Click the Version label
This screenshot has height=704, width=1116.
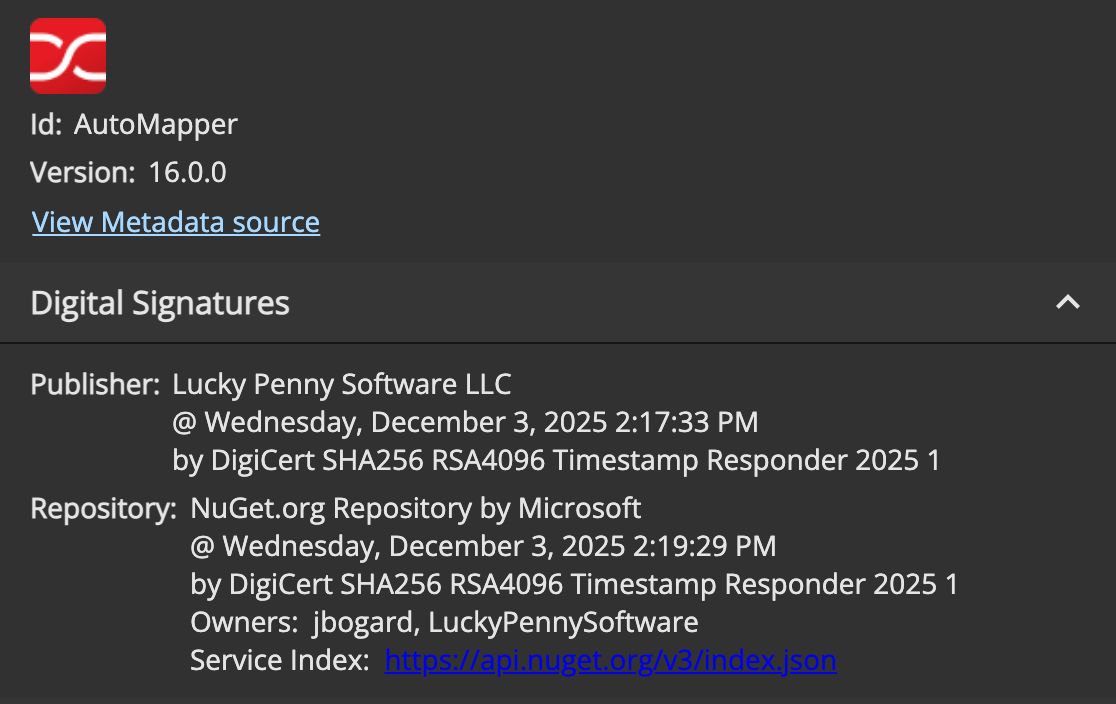[82, 173]
